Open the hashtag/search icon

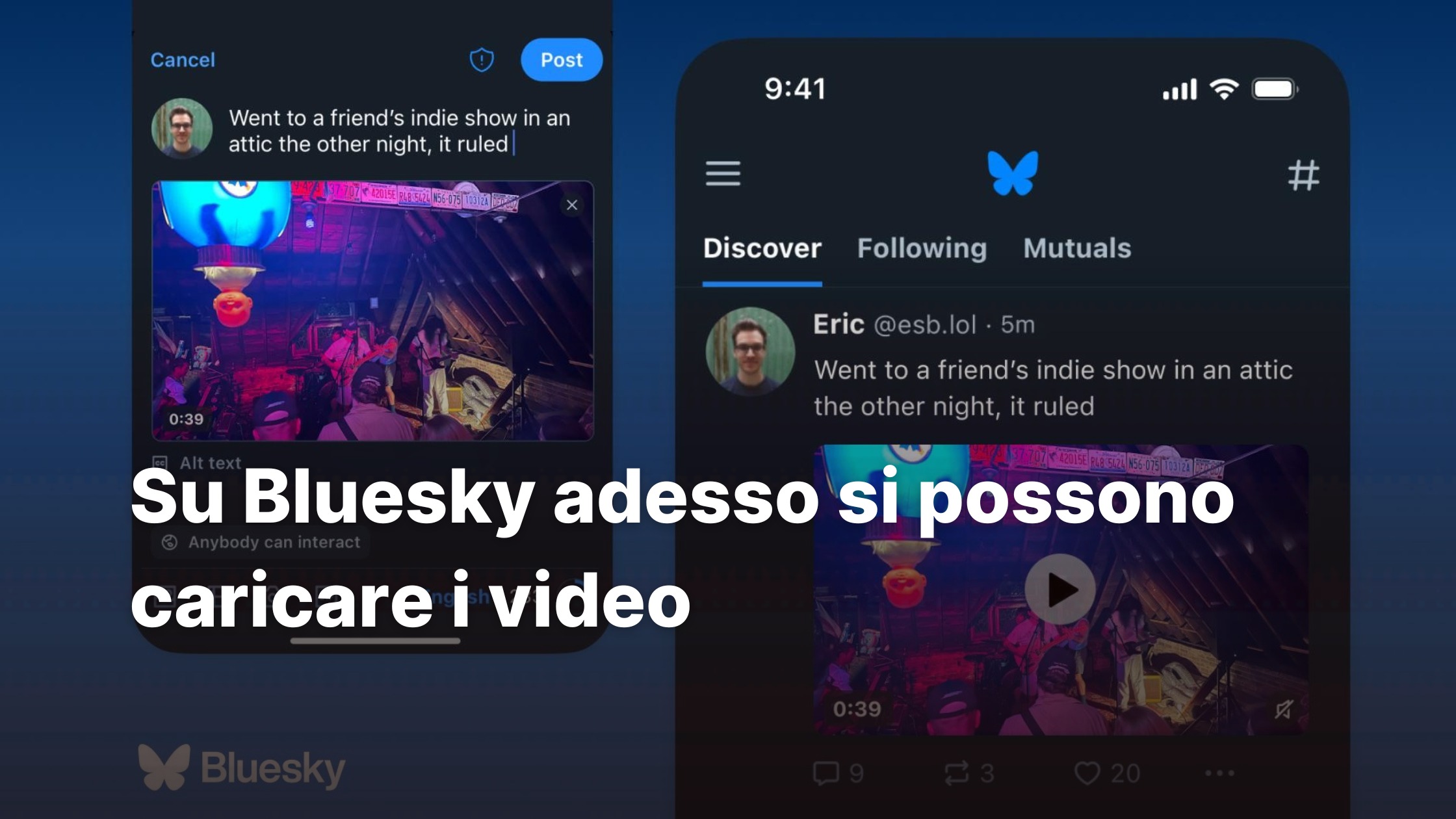(1305, 175)
